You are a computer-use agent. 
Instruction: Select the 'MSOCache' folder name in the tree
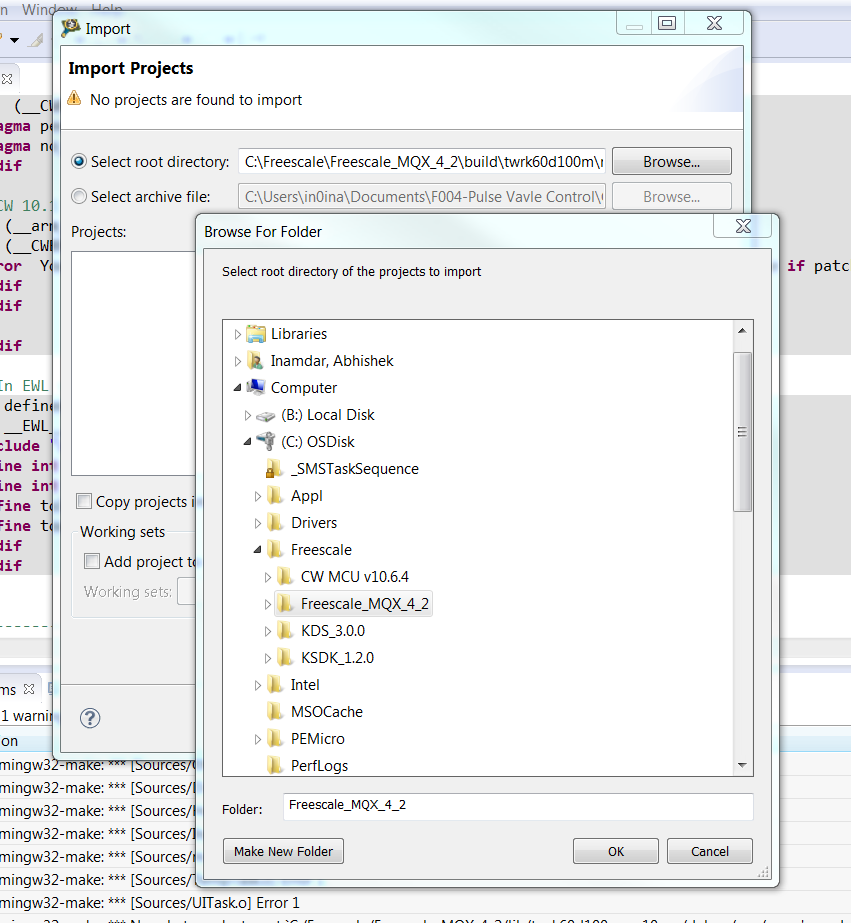[x=327, y=712]
